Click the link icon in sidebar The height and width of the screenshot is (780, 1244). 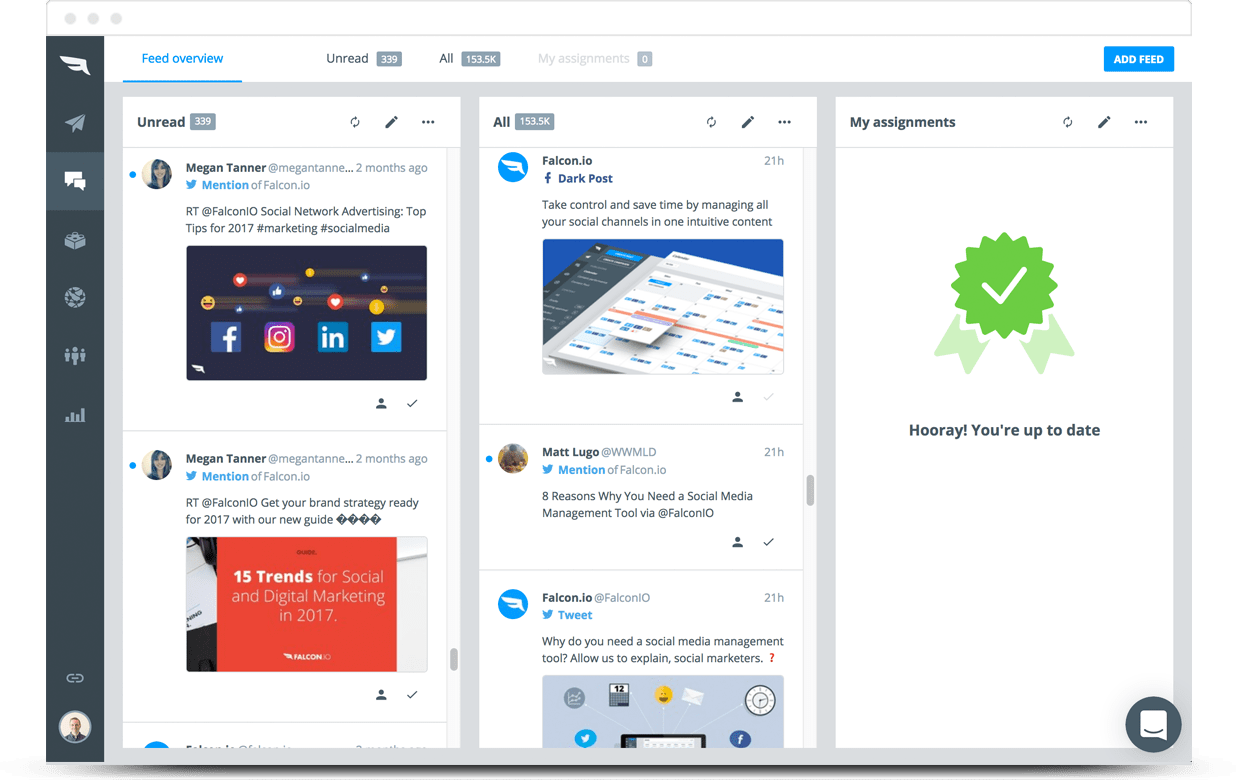coord(75,678)
